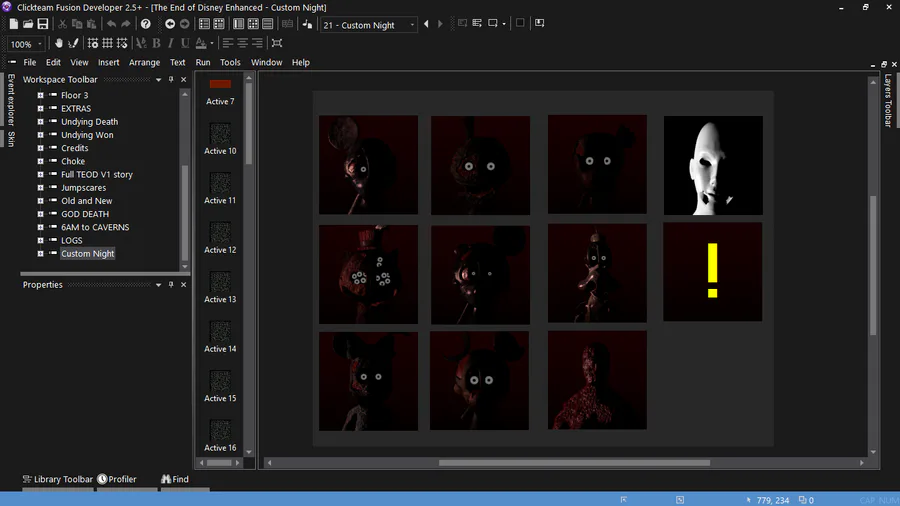This screenshot has width=900, height=506.
Task: Open the frame selector combo 21 - Custom Night
Action: 368,25
